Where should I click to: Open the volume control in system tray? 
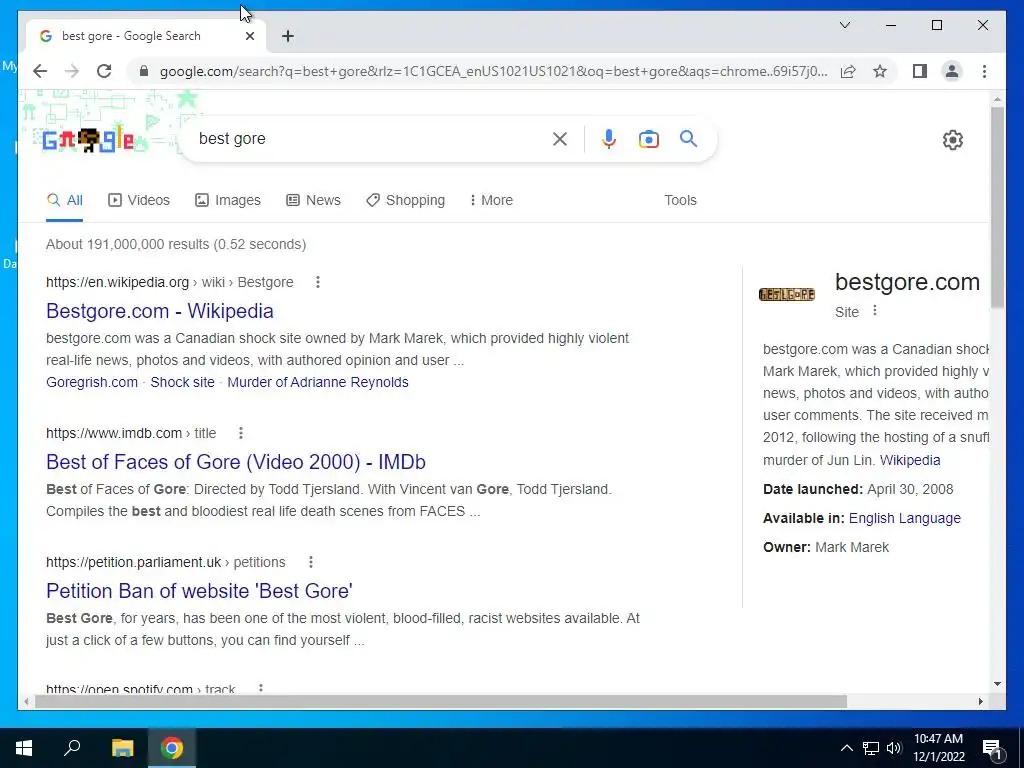[x=894, y=748]
